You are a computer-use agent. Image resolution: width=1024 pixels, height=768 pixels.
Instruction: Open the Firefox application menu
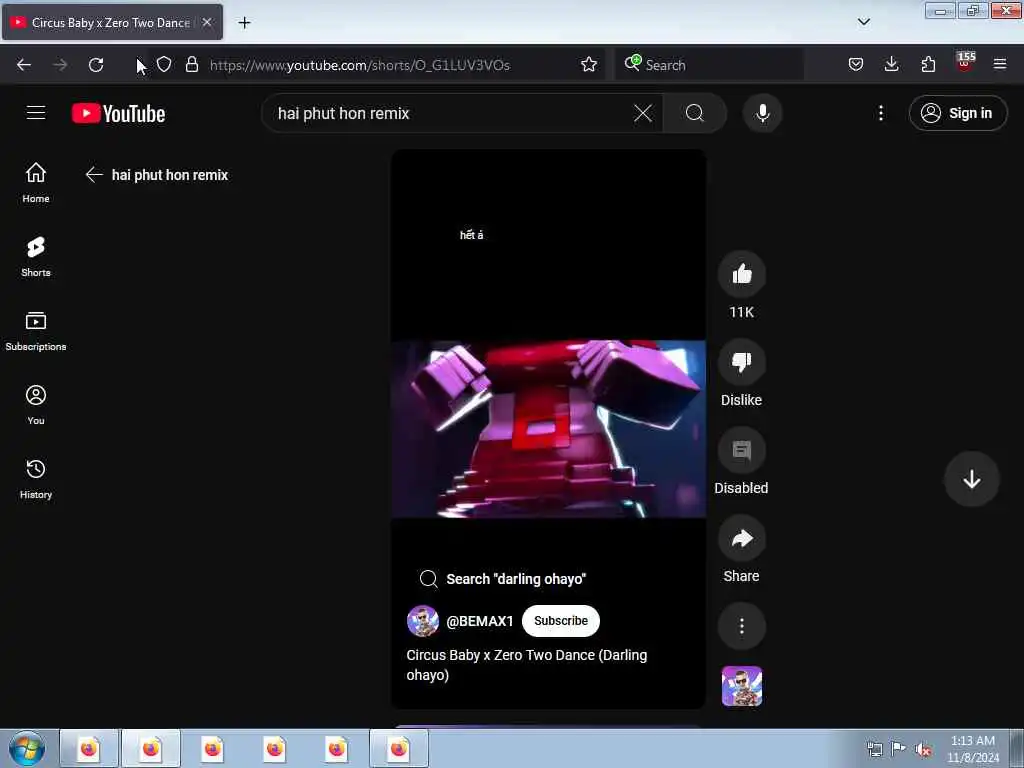[x=1000, y=65]
